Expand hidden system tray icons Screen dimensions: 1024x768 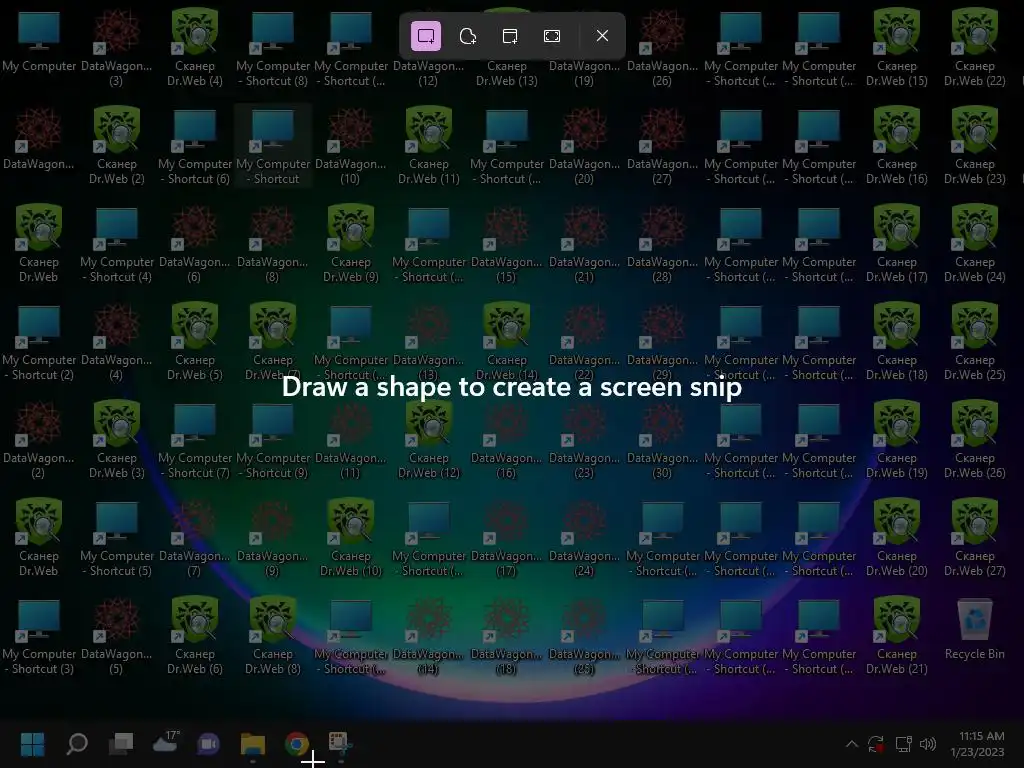coord(852,744)
